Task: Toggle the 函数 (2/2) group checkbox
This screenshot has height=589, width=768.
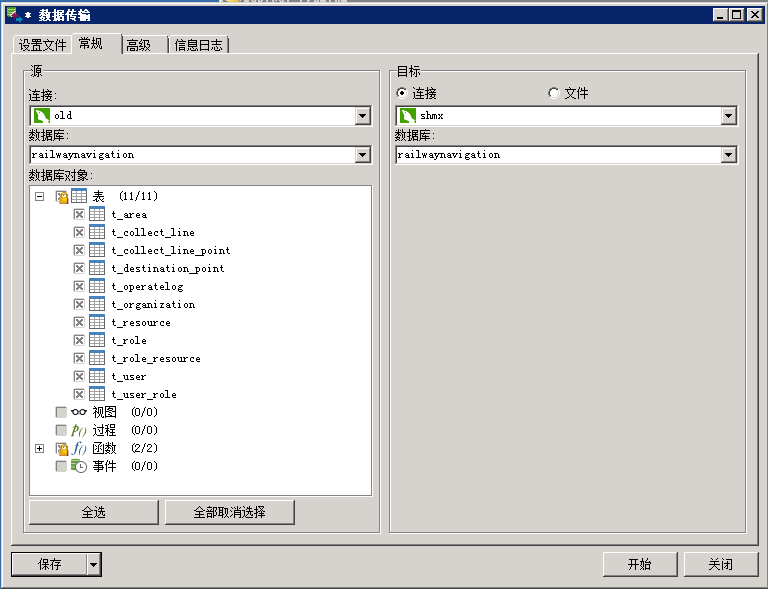Action: point(61,448)
